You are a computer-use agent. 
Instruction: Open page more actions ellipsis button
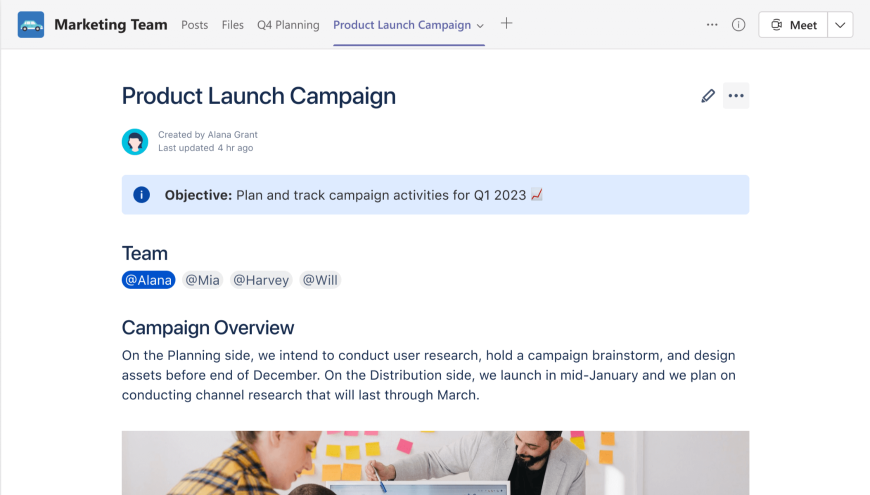pos(736,96)
